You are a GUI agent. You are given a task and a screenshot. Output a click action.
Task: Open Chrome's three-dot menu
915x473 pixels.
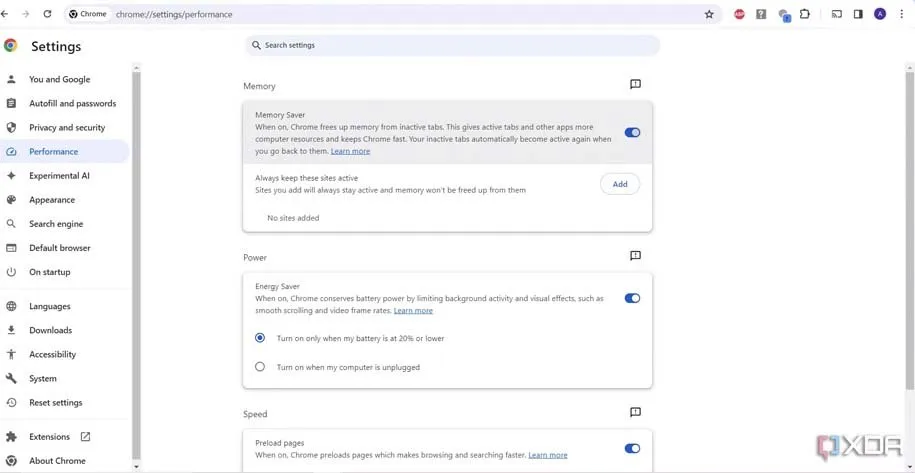click(x=901, y=14)
